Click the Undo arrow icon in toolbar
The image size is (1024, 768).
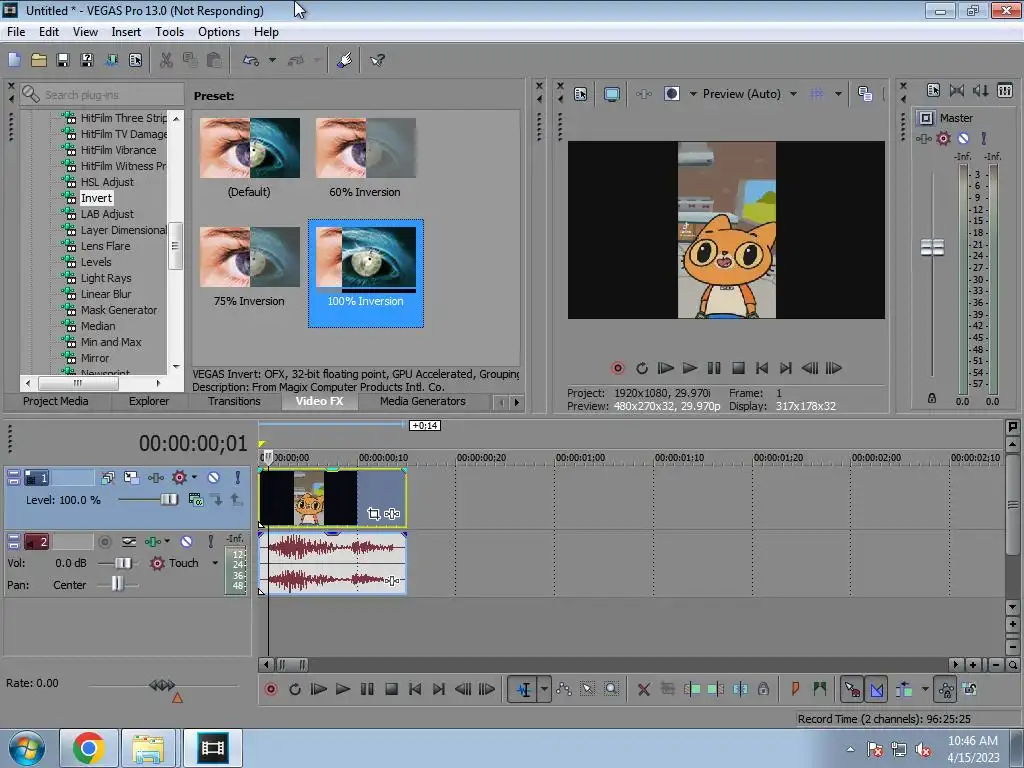251,60
